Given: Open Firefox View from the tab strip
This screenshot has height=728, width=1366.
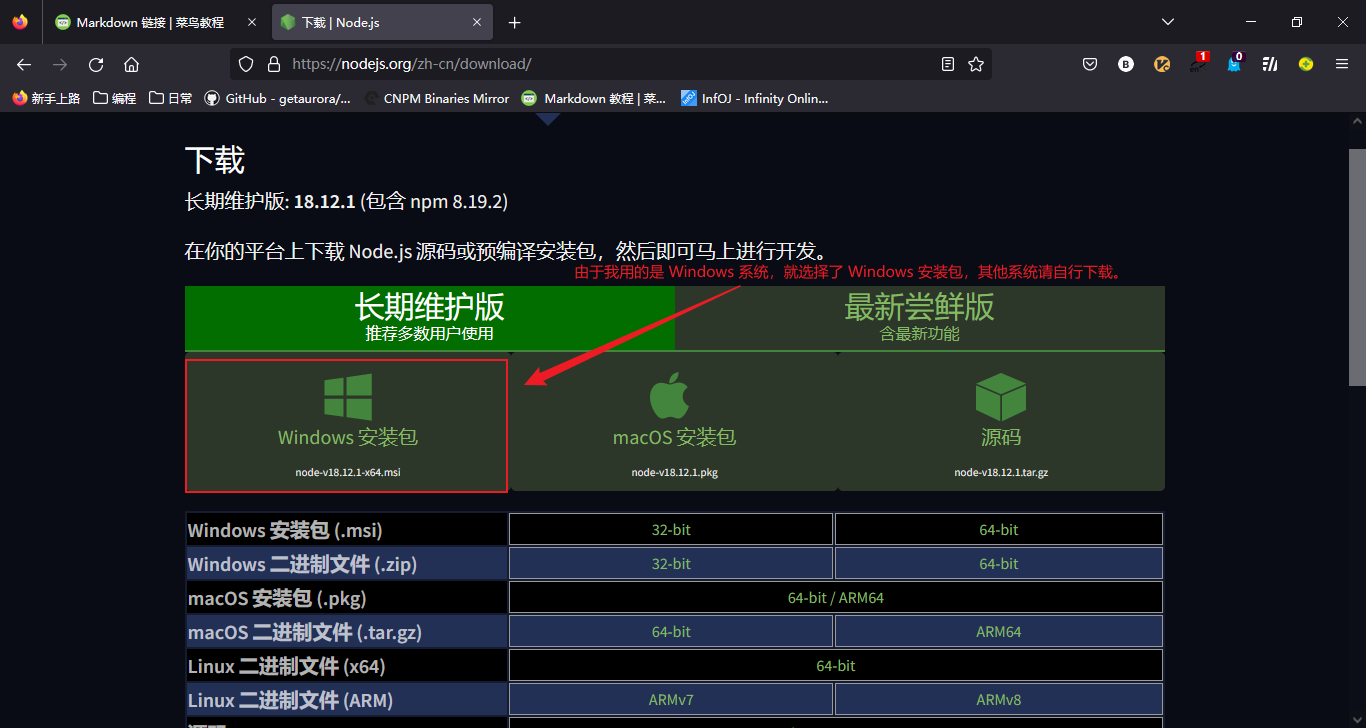Looking at the screenshot, I should [20, 22].
